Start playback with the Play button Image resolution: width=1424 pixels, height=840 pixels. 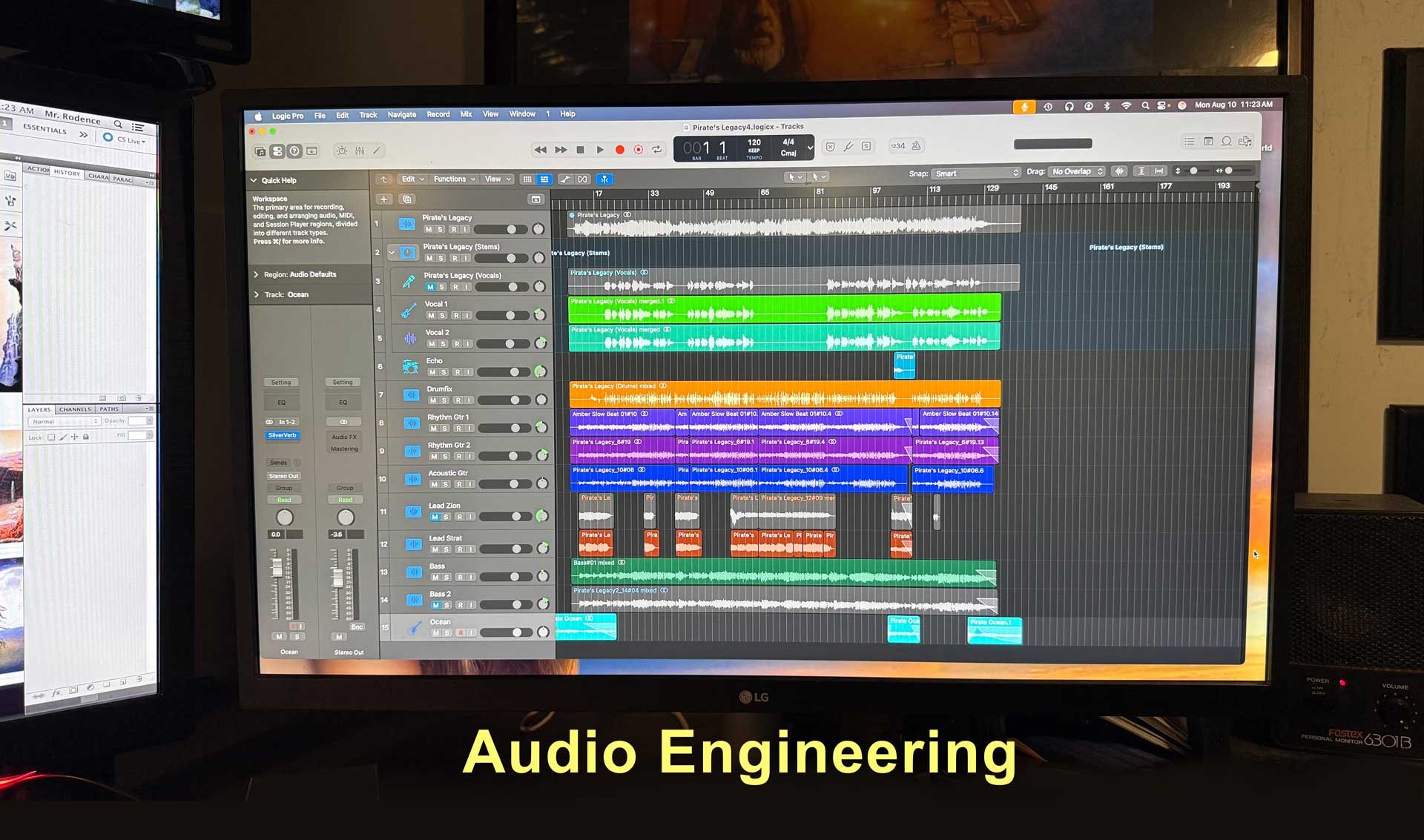[x=600, y=150]
